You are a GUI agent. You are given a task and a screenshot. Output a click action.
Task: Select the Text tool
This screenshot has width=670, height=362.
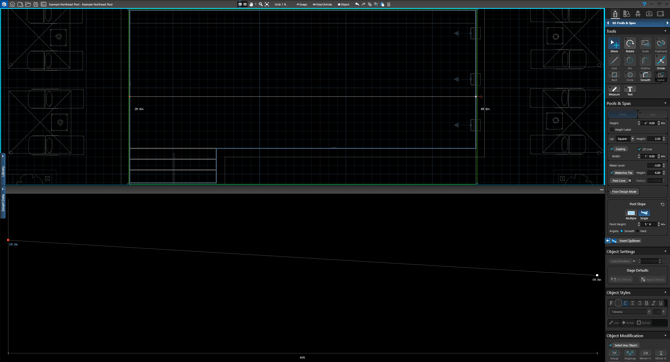(x=630, y=89)
